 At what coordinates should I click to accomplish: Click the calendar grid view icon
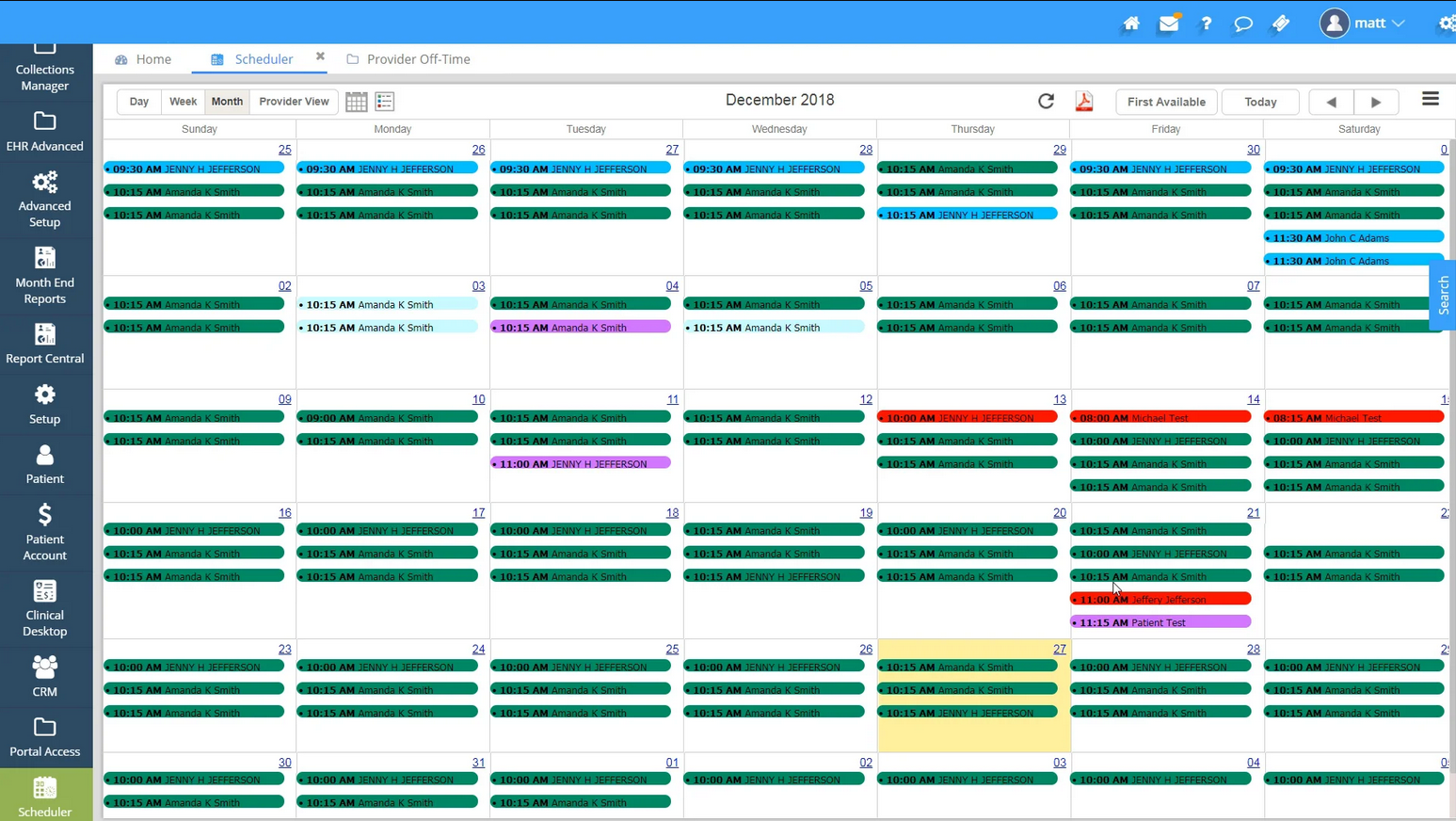pyautogui.click(x=356, y=102)
